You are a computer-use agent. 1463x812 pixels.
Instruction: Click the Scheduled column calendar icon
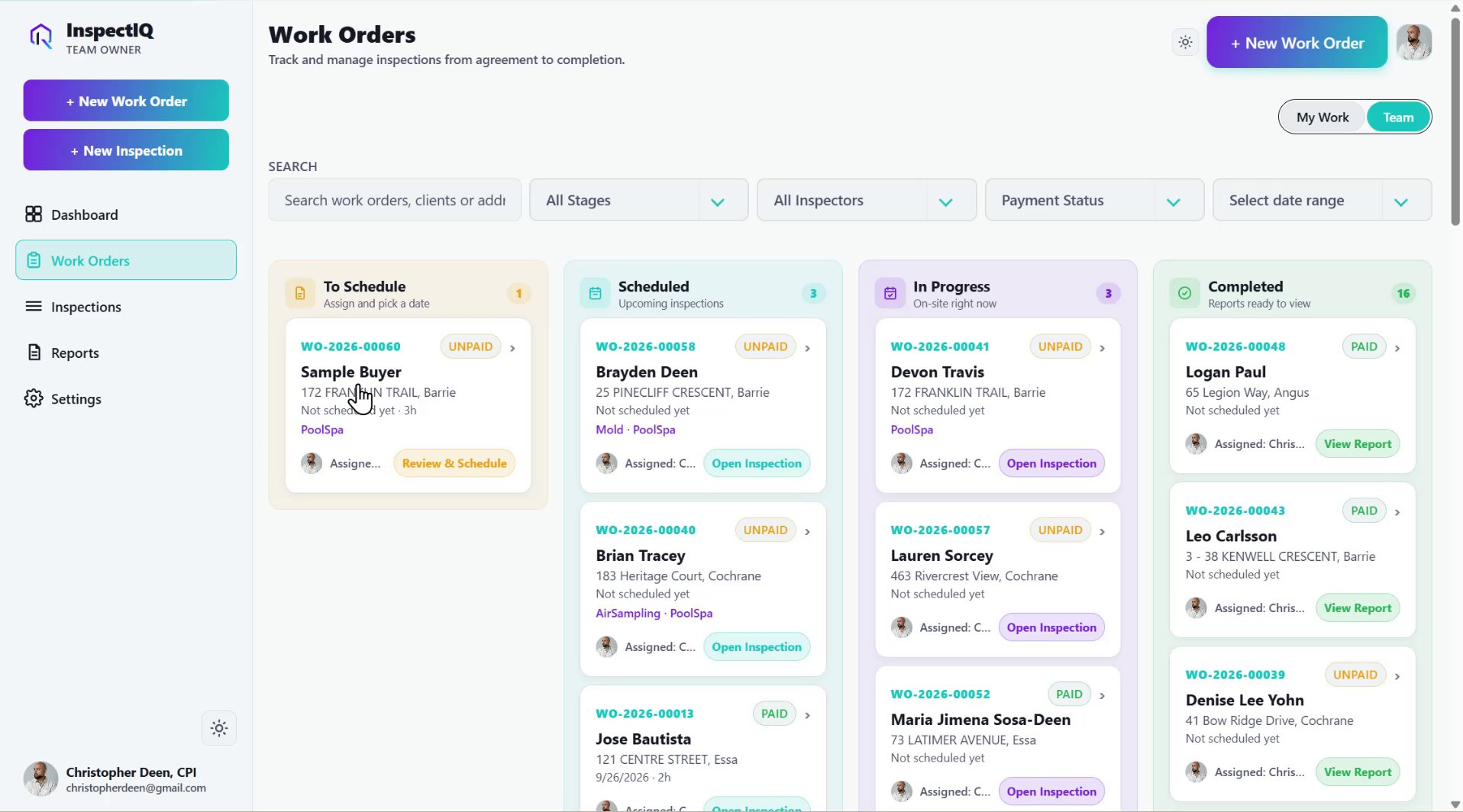[x=595, y=293]
